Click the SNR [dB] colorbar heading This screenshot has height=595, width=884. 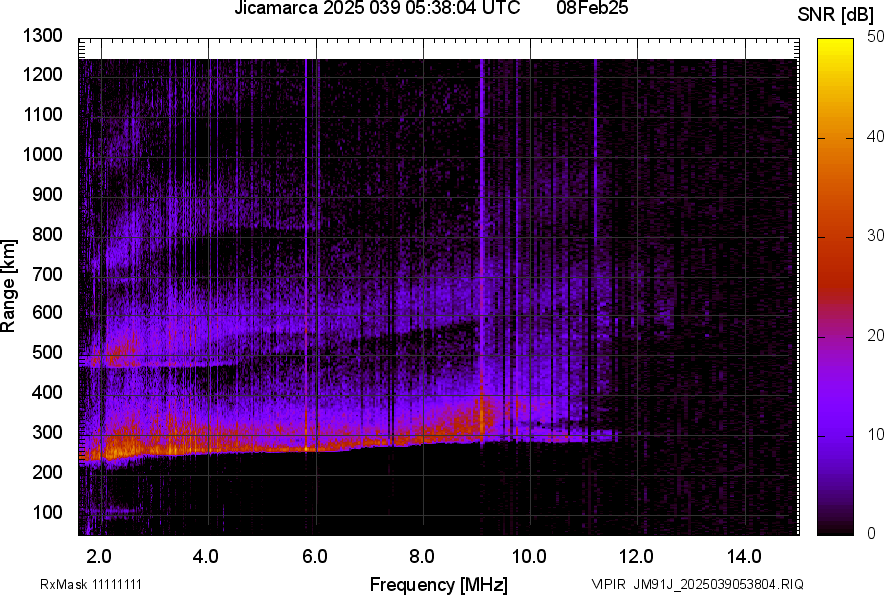pyautogui.click(x=839, y=14)
